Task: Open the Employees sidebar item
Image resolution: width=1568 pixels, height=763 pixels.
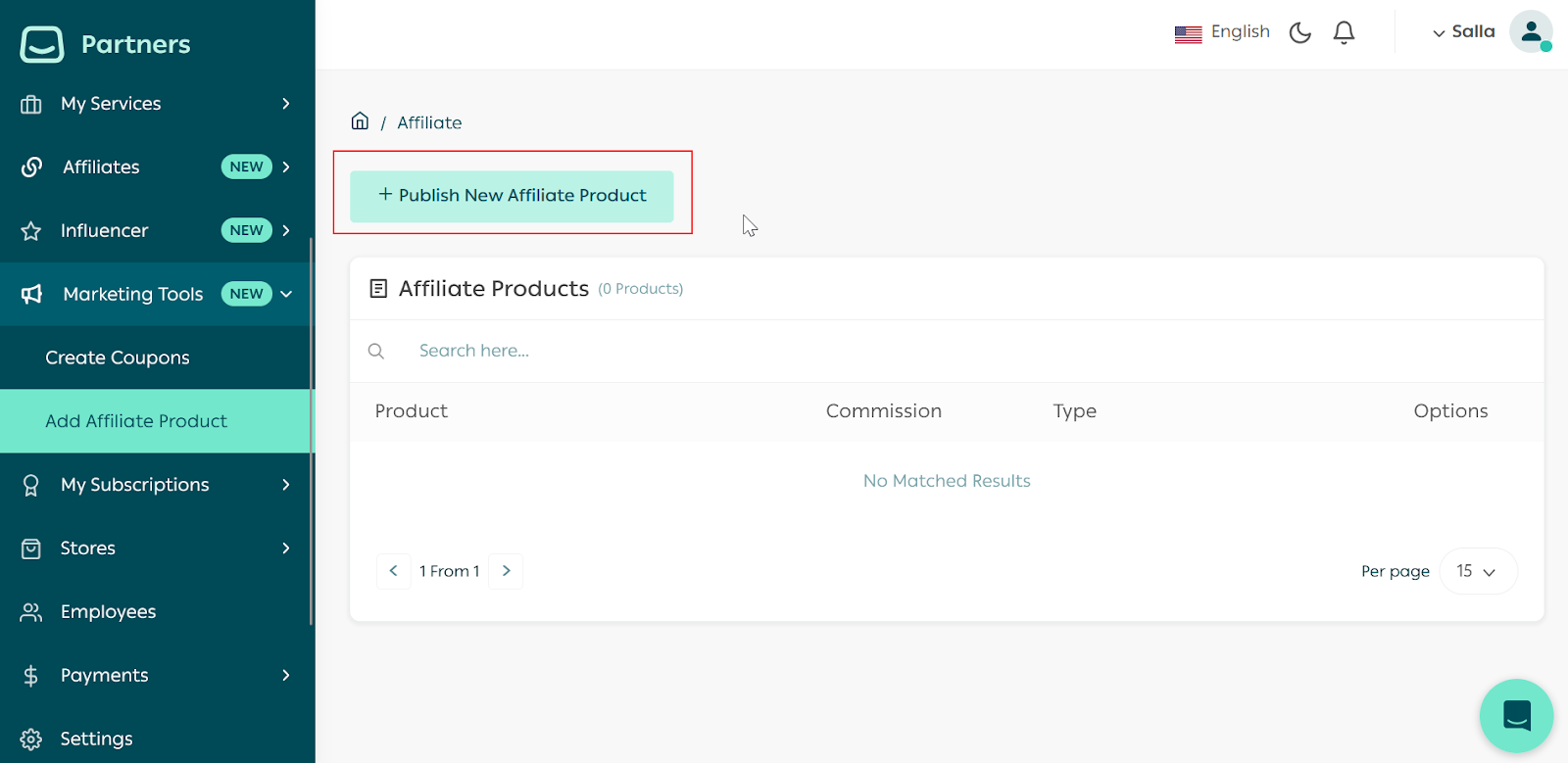Action: click(x=108, y=612)
